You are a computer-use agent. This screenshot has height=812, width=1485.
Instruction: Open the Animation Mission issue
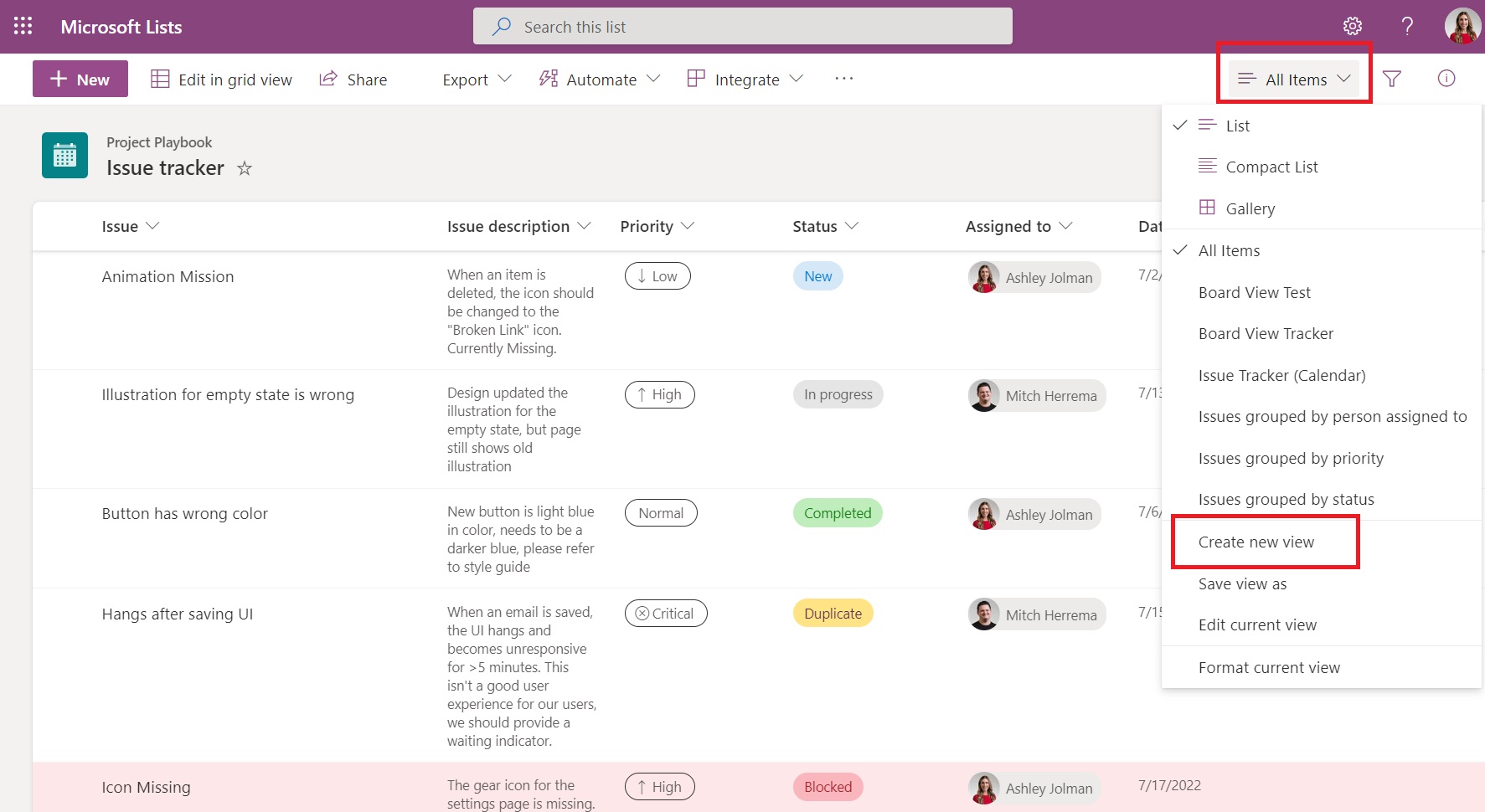[x=168, y=276]
